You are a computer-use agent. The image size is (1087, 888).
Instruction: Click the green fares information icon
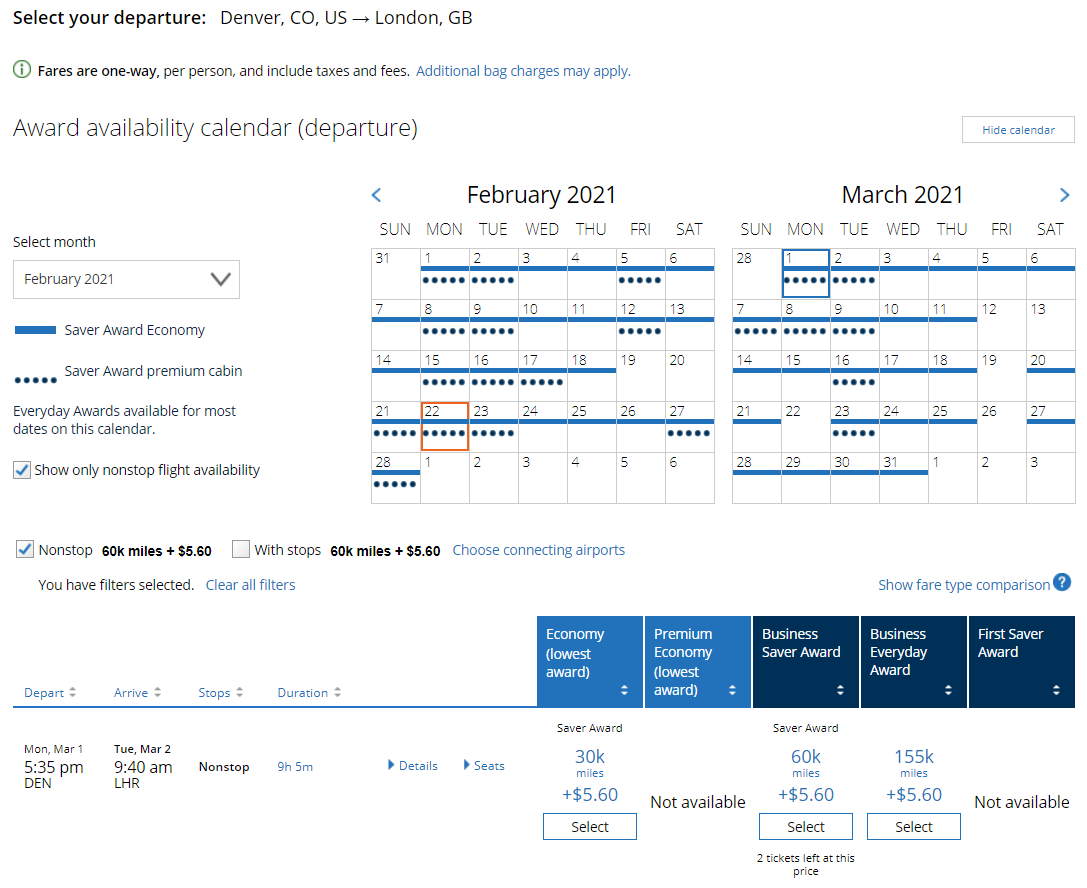tap(22, 70)
